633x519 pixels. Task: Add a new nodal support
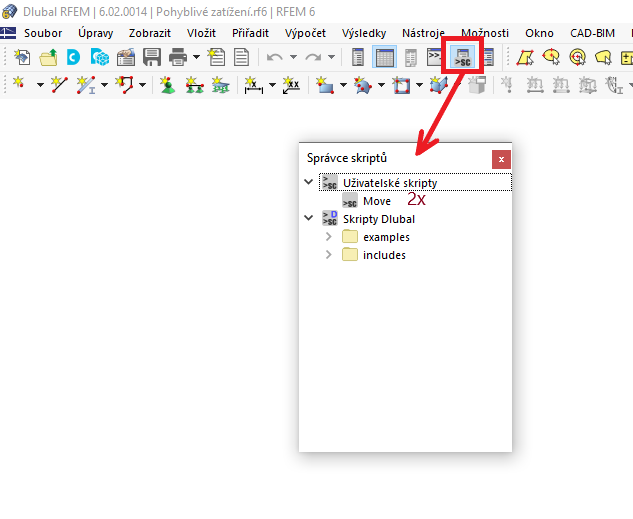point(168,85)
